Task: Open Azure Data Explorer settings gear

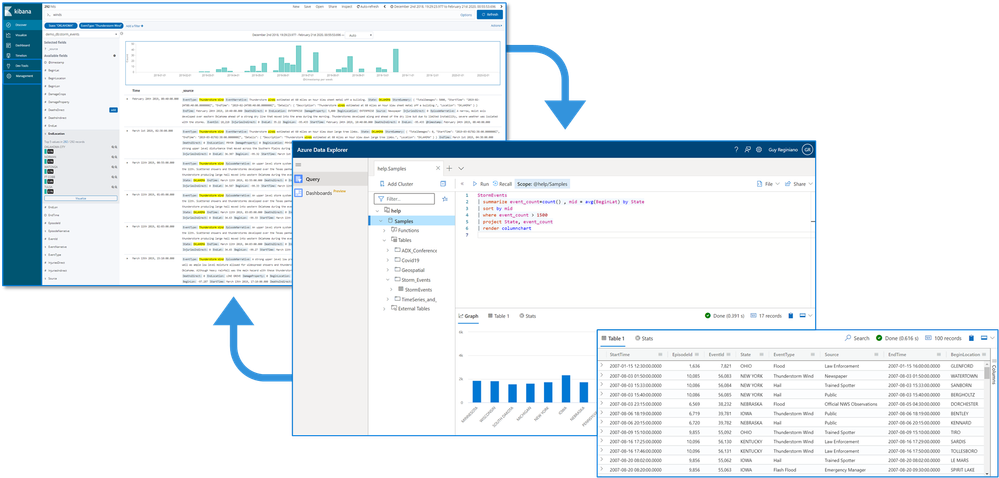Action: tap(759, 149)
